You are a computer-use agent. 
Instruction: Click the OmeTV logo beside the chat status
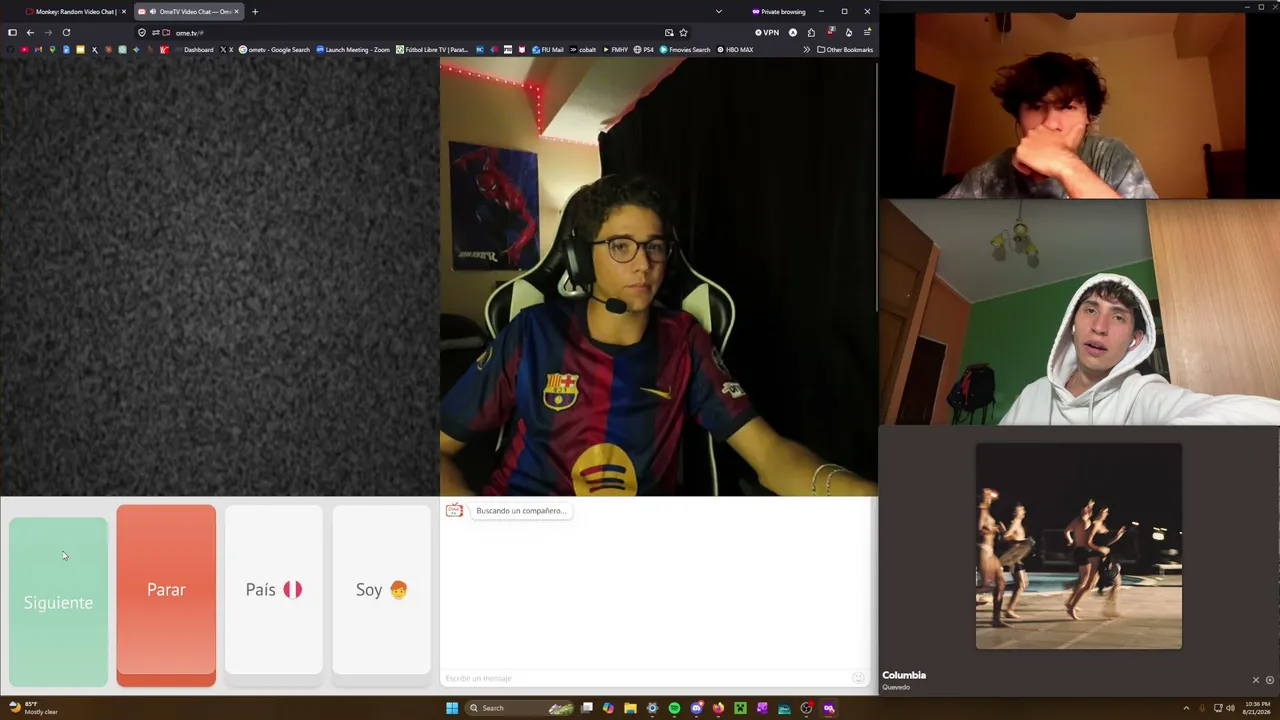(x=454, y=511)
